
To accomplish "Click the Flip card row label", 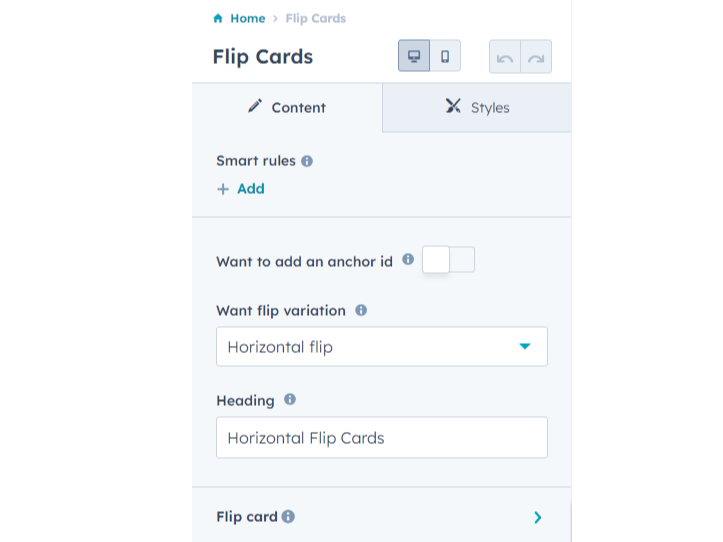I will [x=246, y=517].
